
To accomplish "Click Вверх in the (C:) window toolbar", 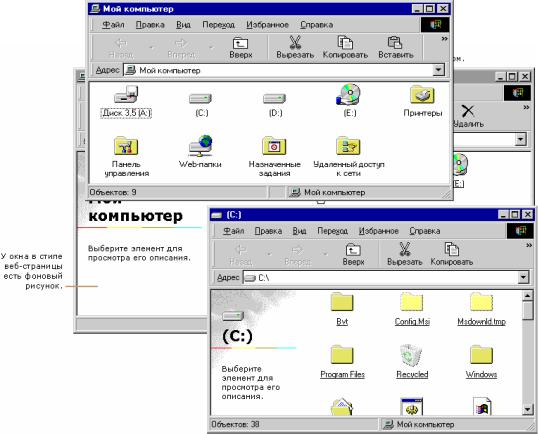I will 353,255.
